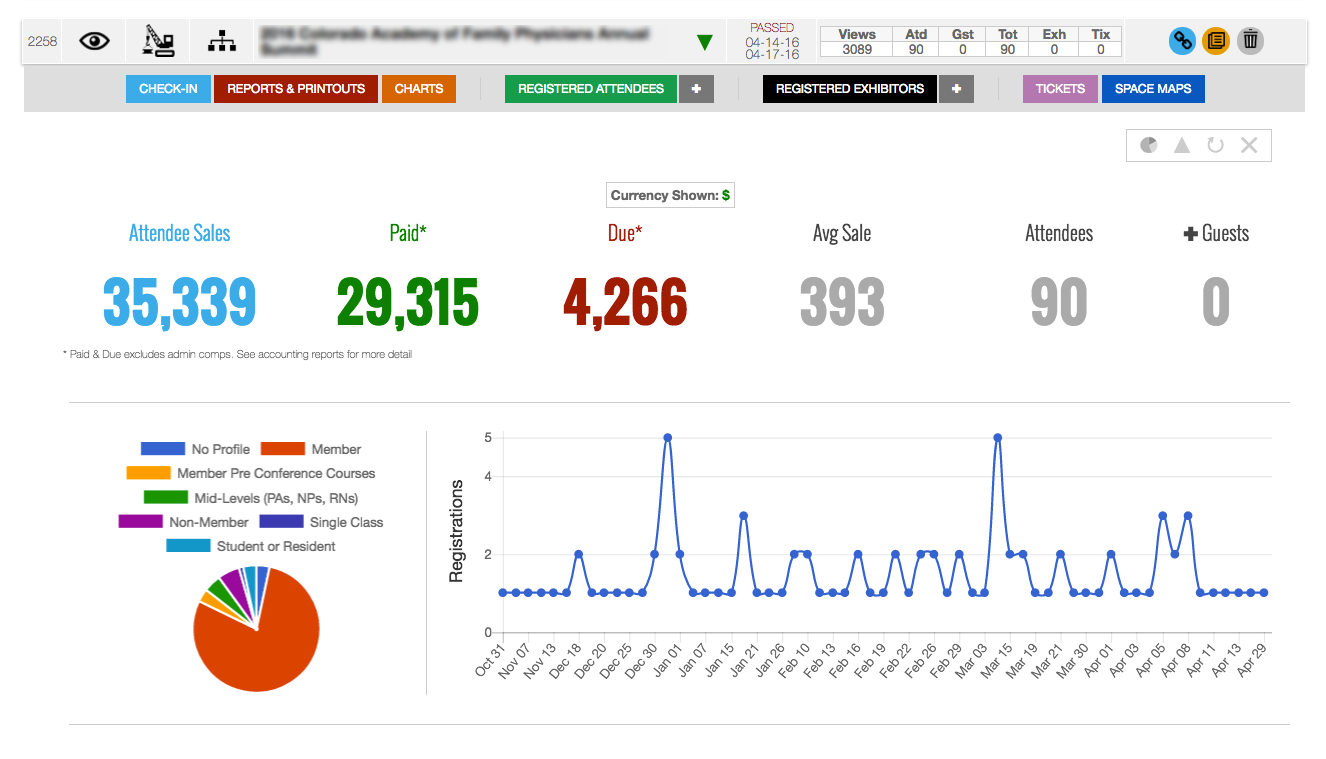Click the gray pie chart icon
Viewport: 1326px width, 759px height.
[x=1149, y=145]
